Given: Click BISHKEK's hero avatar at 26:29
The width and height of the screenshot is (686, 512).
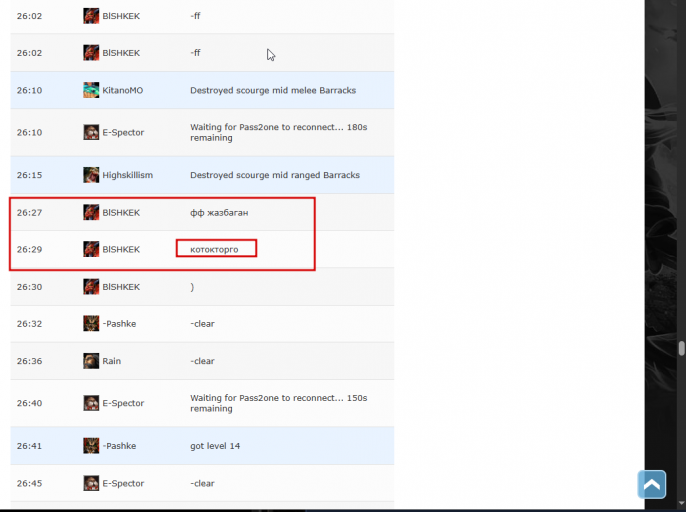Looking at the screenshot, I should pyautogui.click(x=91, y=249).
